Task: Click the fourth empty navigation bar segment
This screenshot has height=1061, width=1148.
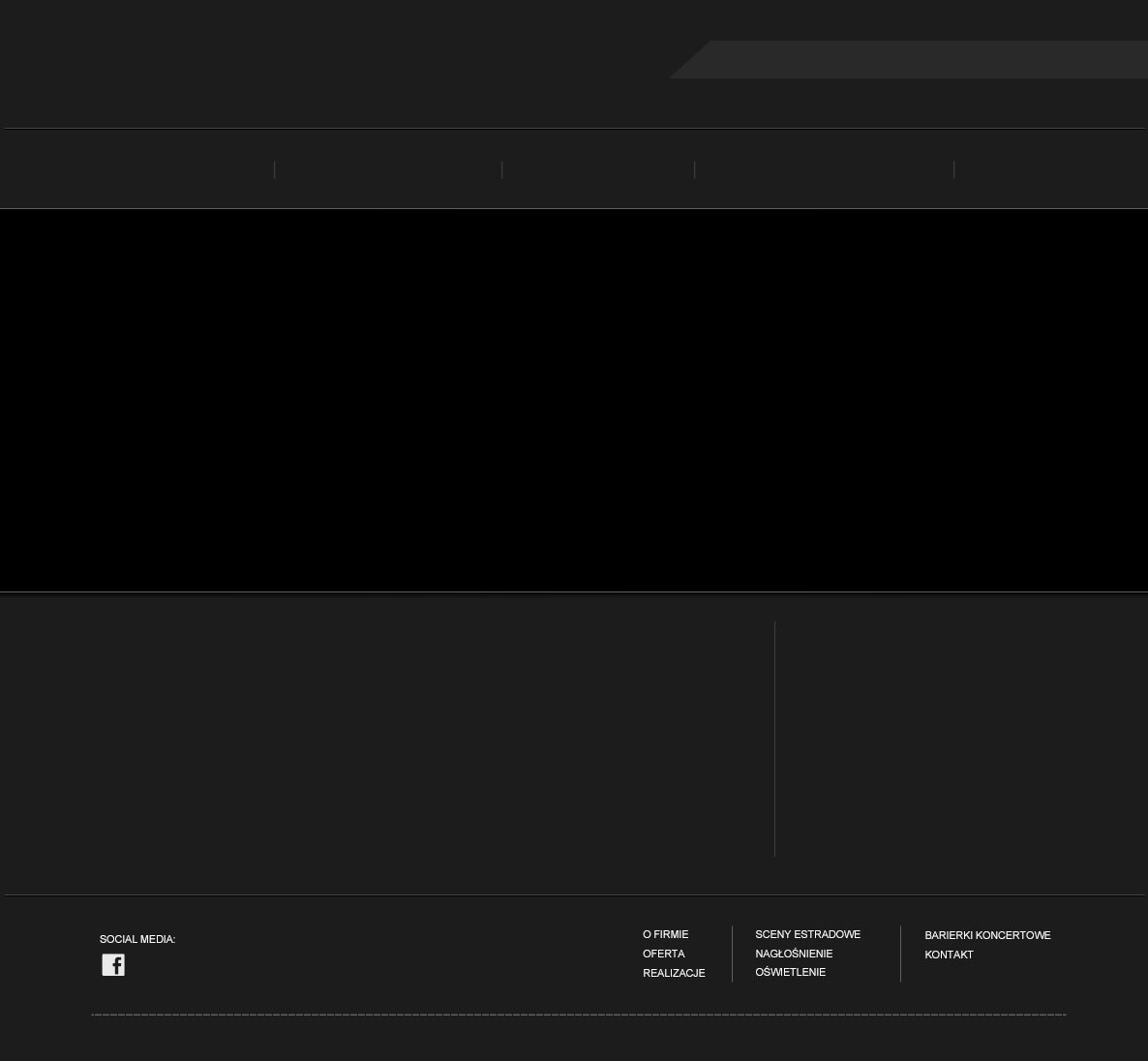Action: (824, 169)
